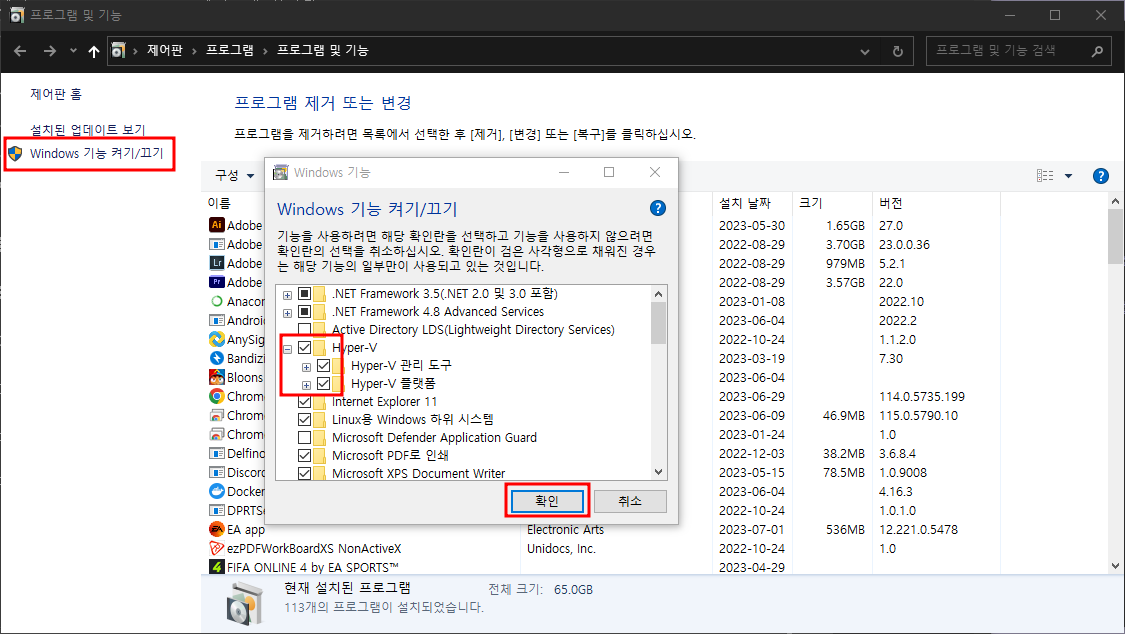Viewport: 1125px width, 634px height.
Task: Toggle .NET Framework 3.5 checkbox
Action: pyautogui.click(x=304, y=293)
